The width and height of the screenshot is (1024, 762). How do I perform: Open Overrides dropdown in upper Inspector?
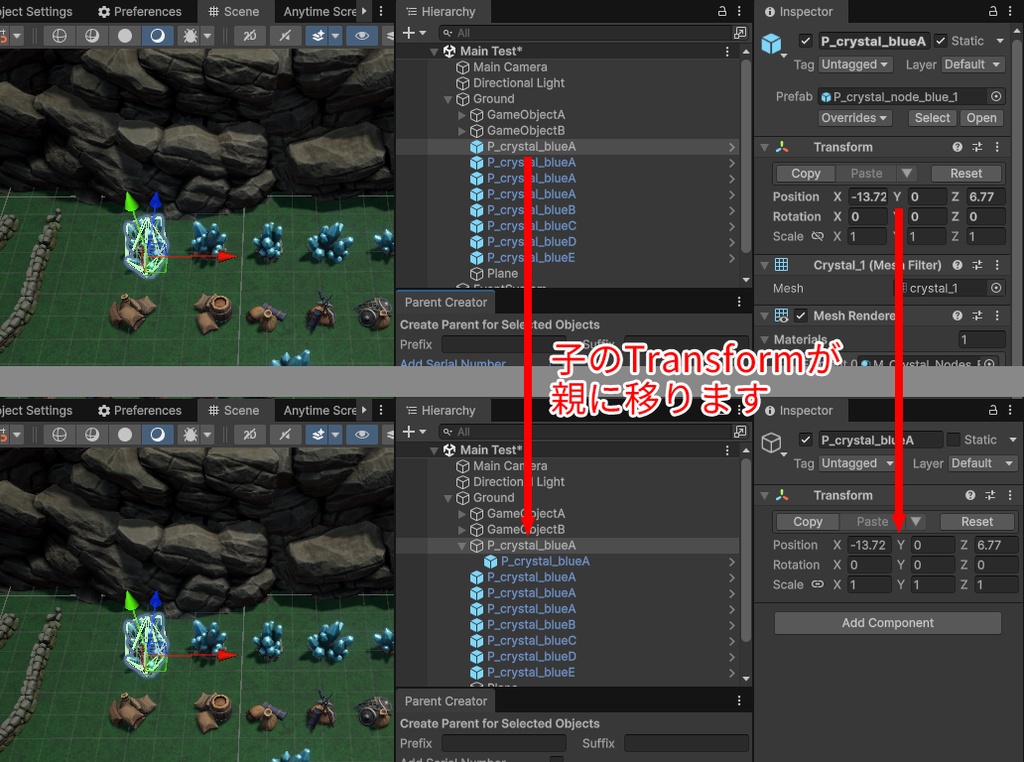click(x=855, y=118)
